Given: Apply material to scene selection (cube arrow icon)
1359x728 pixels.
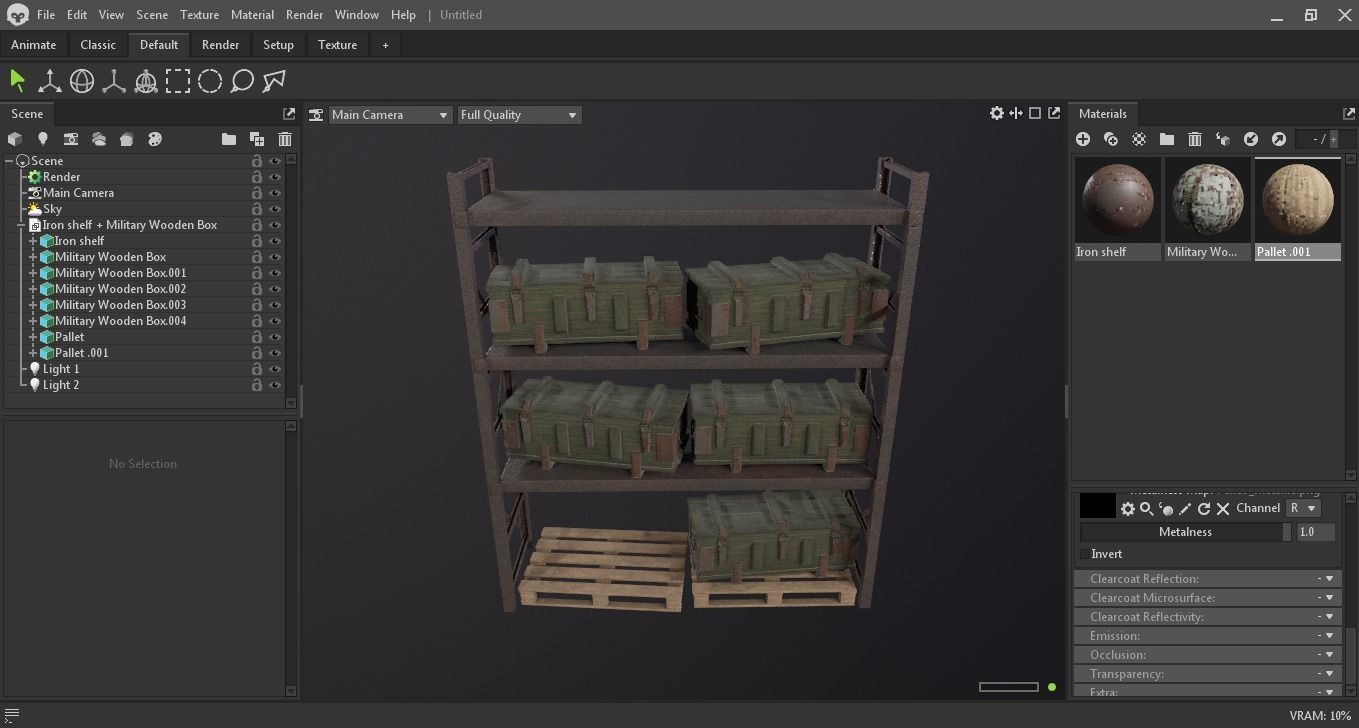Looking at the screenshot, I should click(1223, 139).
